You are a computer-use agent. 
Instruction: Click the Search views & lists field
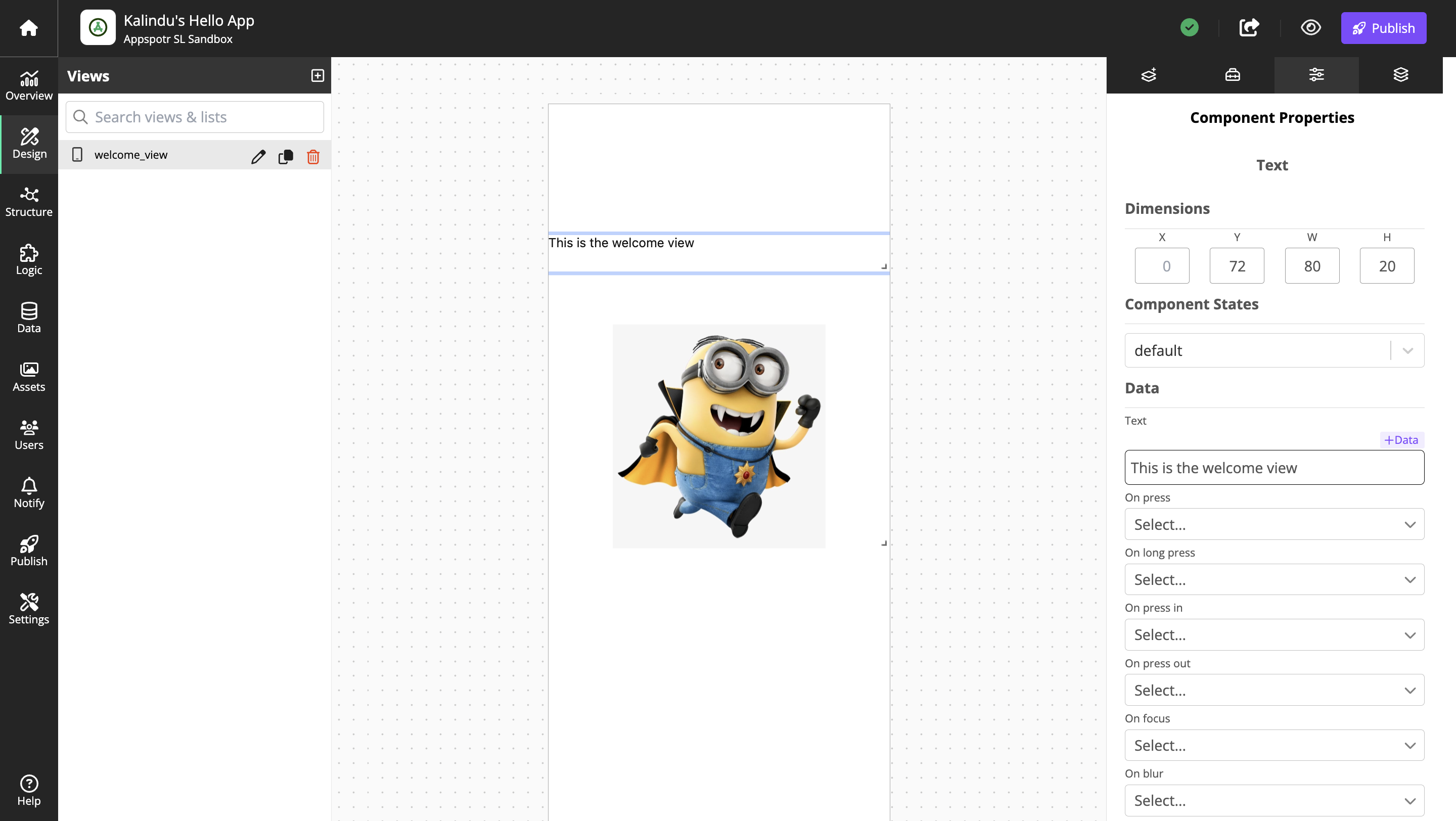[x=195, y=117]
